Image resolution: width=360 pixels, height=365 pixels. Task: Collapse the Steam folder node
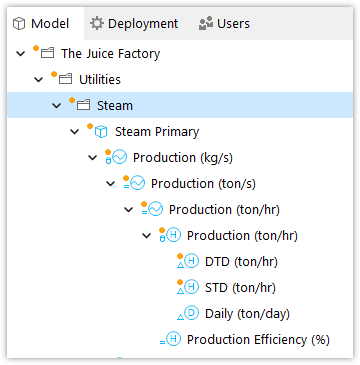[57, 106]
